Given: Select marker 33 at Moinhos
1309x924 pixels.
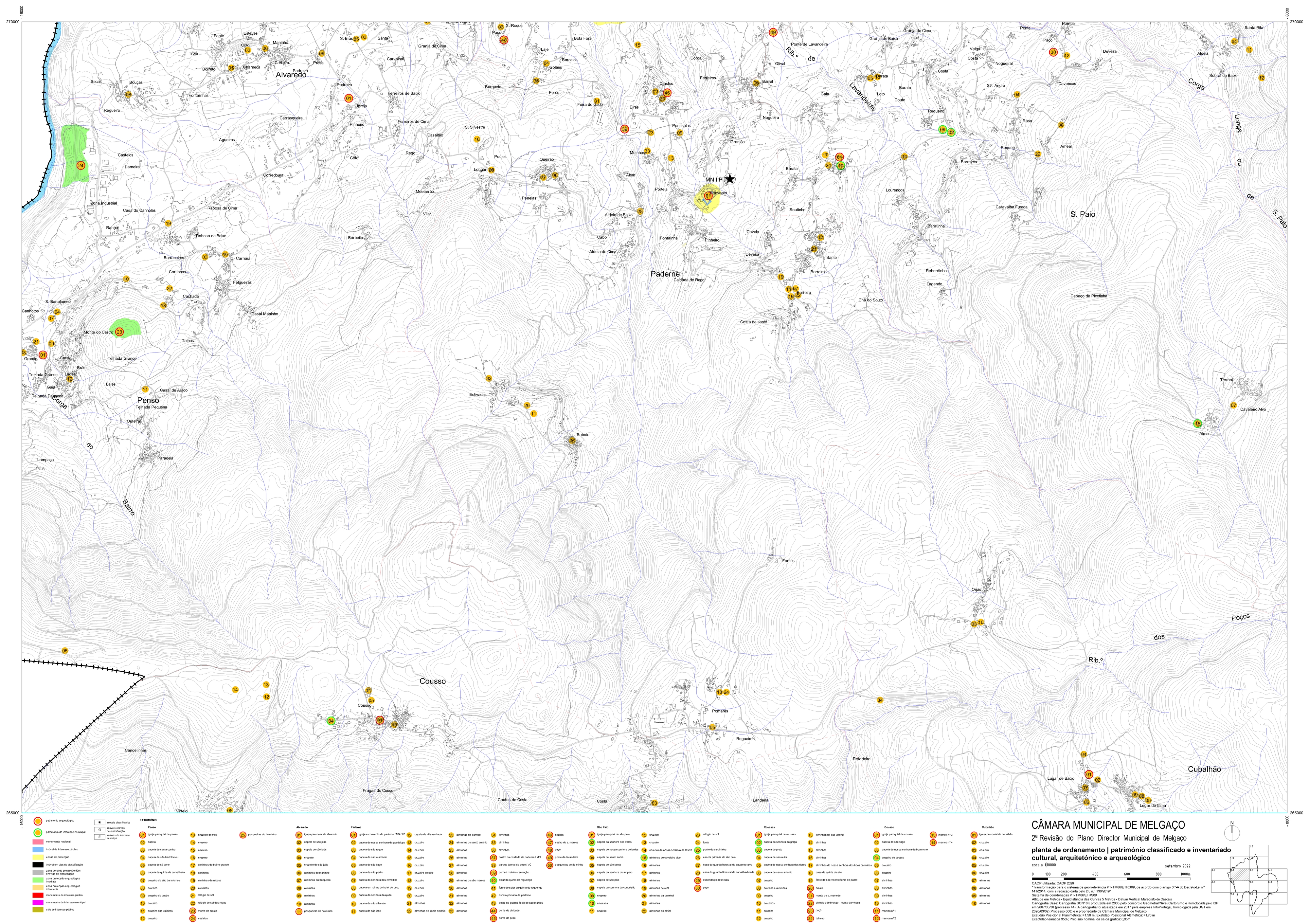Looking at the screenshot, I should tap(647, 152).
